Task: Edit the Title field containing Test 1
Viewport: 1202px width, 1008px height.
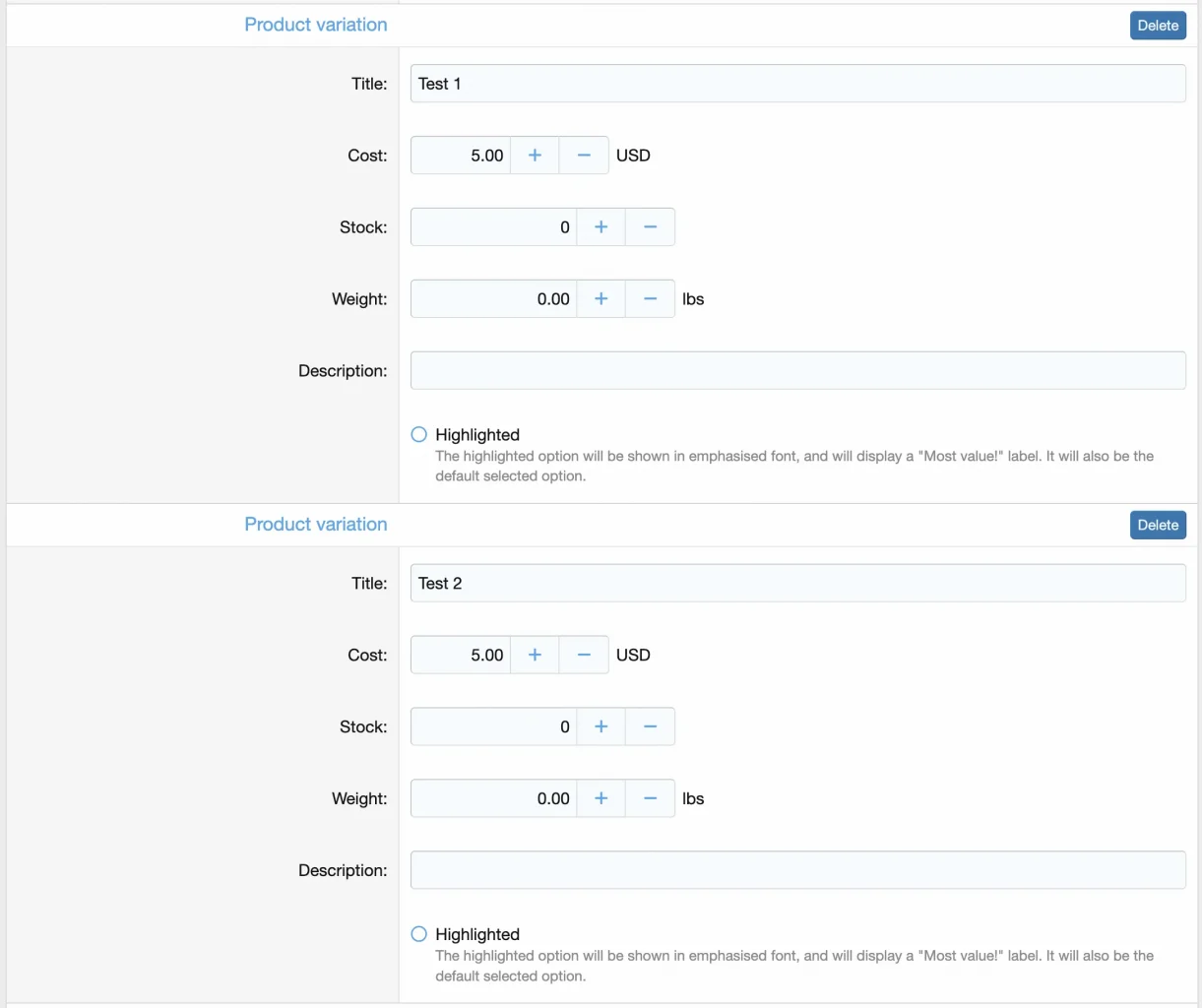Action: [x=797, y=84]
